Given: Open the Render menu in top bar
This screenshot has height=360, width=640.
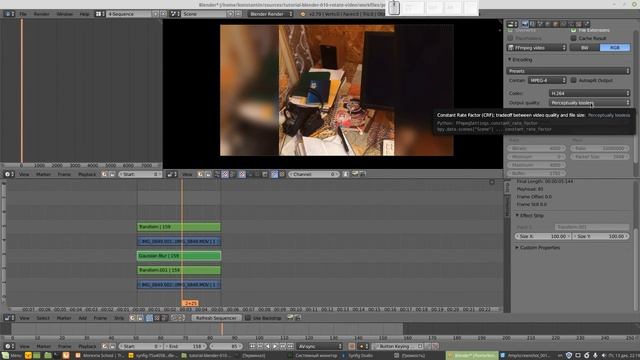Looking at the screenshot, I should (41, 14).
